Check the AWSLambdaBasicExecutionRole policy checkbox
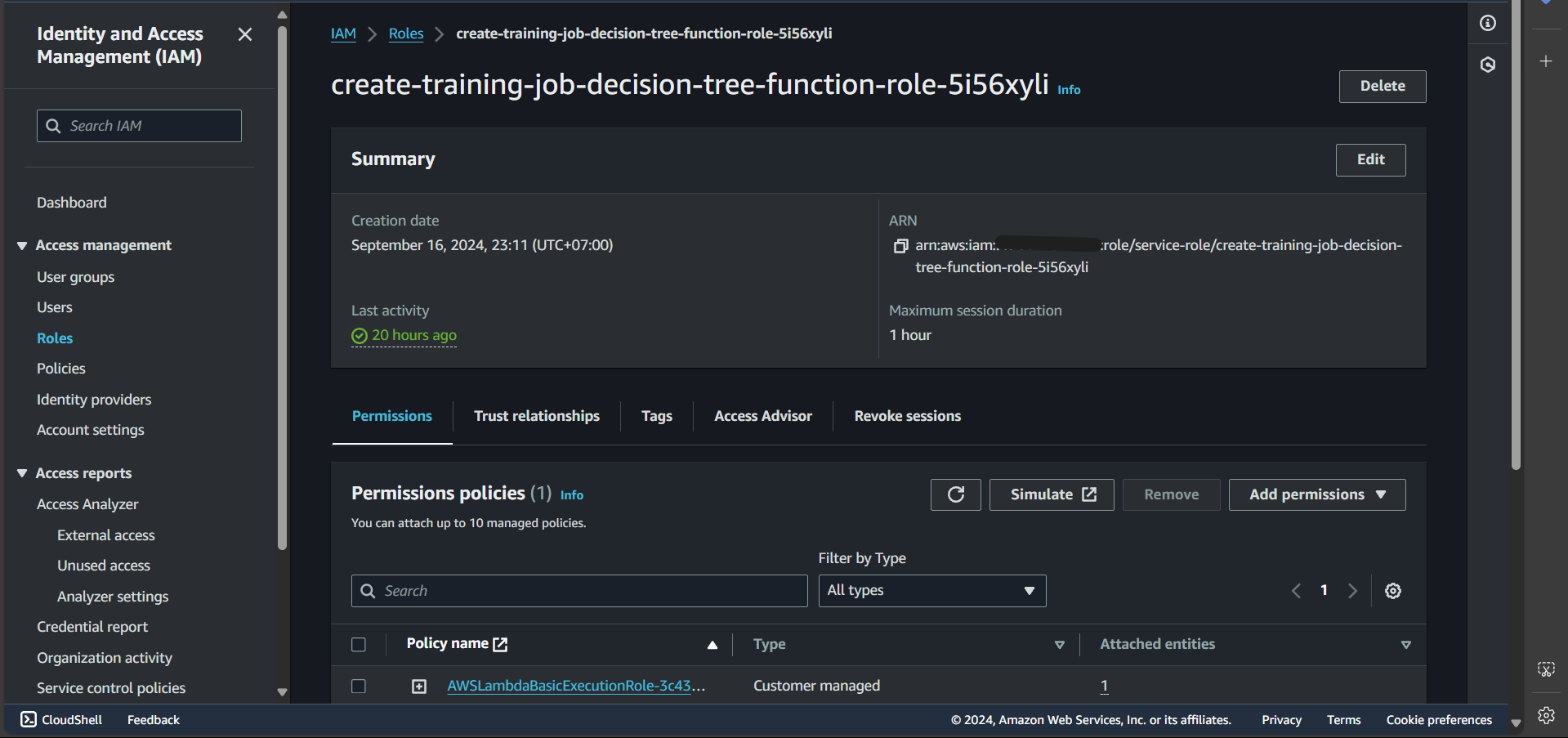 pyautogui.click(x=359, y=687)
